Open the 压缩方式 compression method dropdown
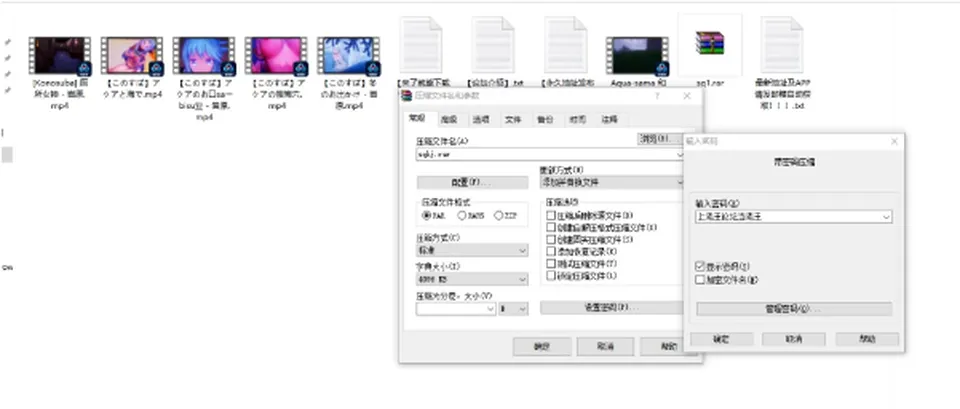This screenshot has width=960, height=409. point(472,250)
